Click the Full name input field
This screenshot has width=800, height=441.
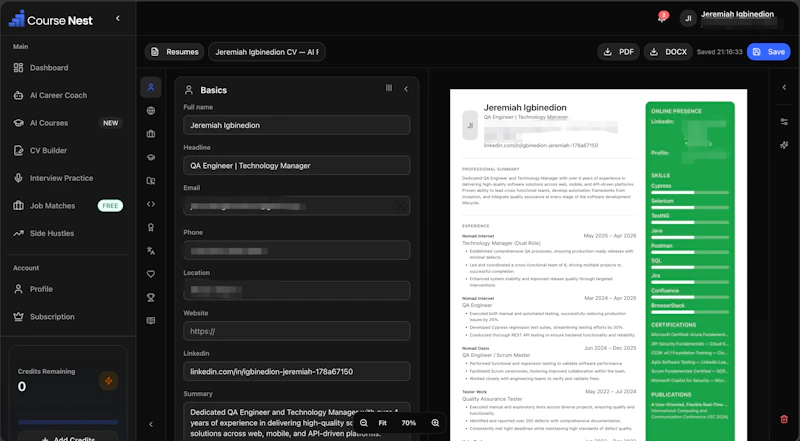(296, 125)
